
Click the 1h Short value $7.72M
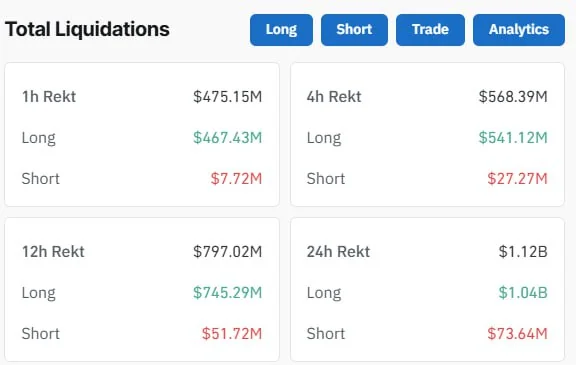coord(237,179)
